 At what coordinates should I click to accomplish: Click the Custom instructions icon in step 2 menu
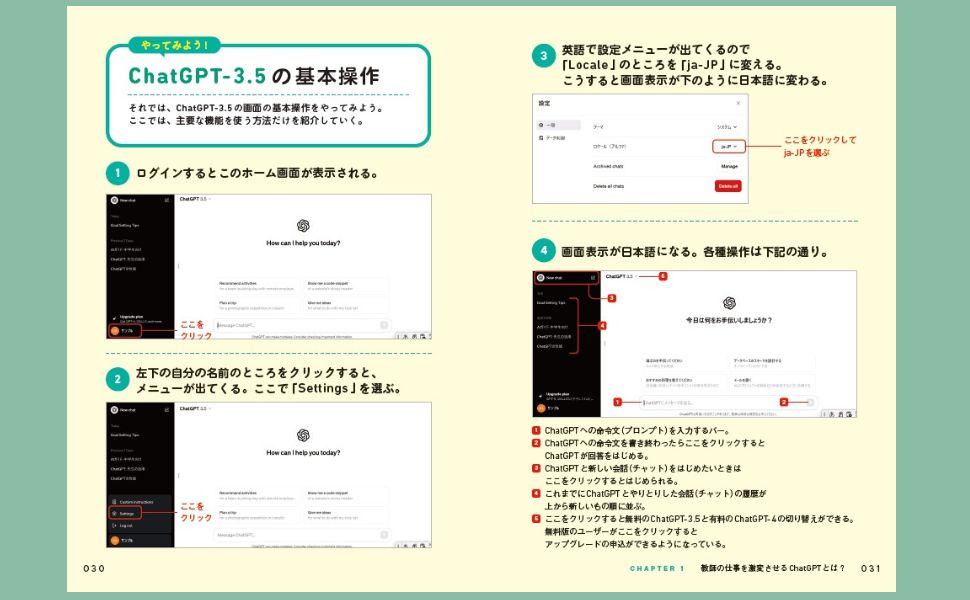(x=114, y=502)
